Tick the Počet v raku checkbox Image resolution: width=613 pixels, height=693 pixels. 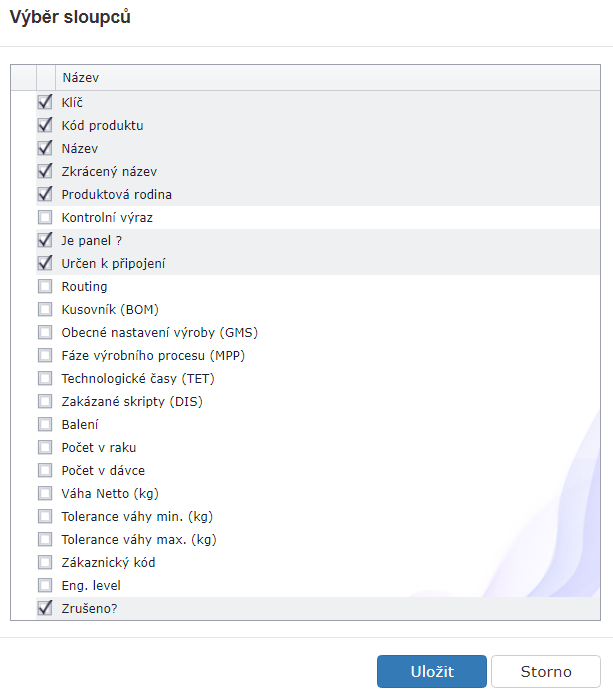44,447
